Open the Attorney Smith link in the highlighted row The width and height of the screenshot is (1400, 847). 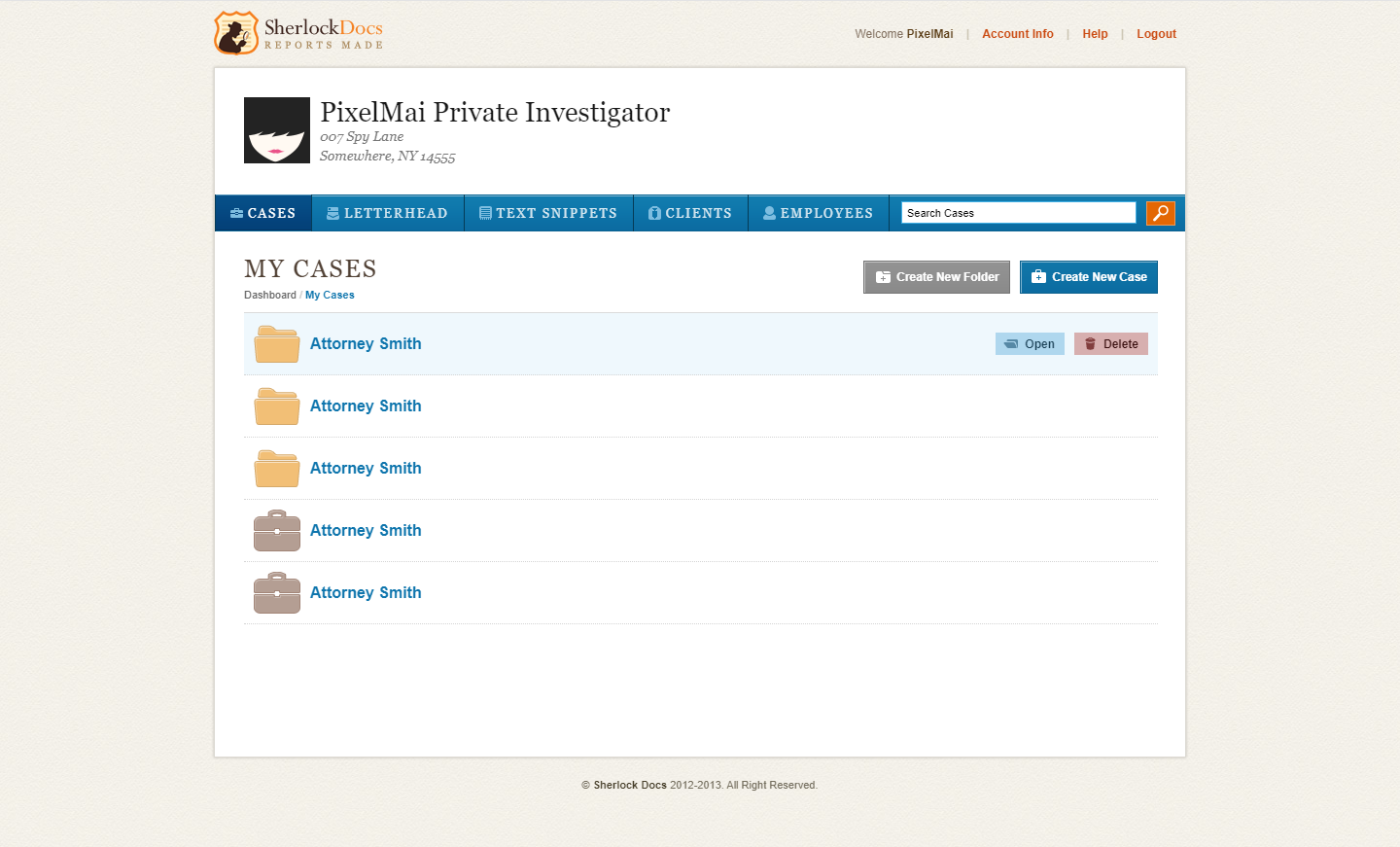tap(366, 344)
